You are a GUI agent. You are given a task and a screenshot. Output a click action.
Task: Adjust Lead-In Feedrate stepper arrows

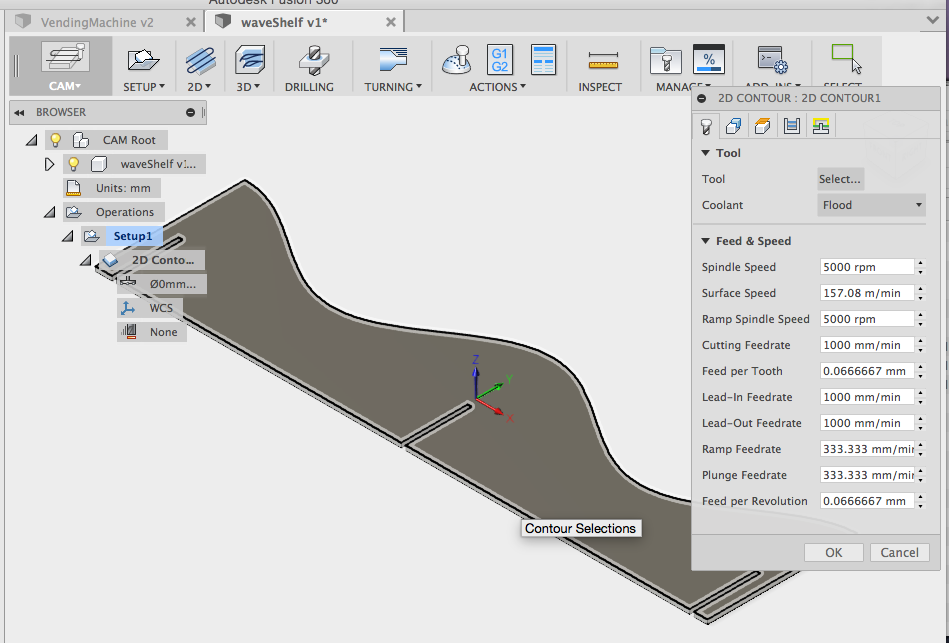click(921, 397)
